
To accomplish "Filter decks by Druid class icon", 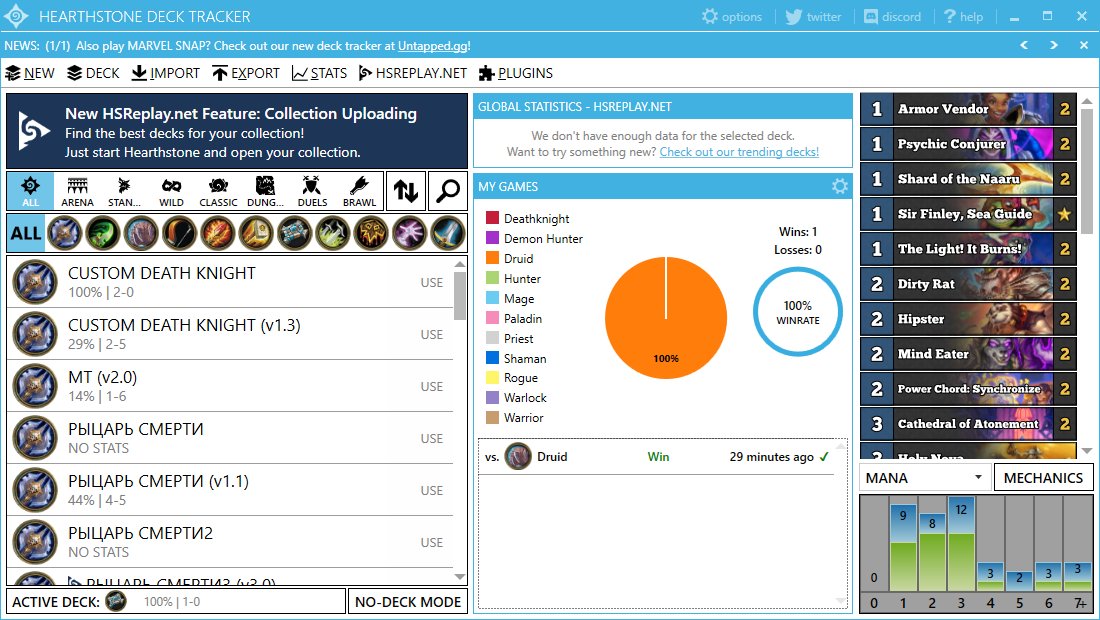I will 141,233.
